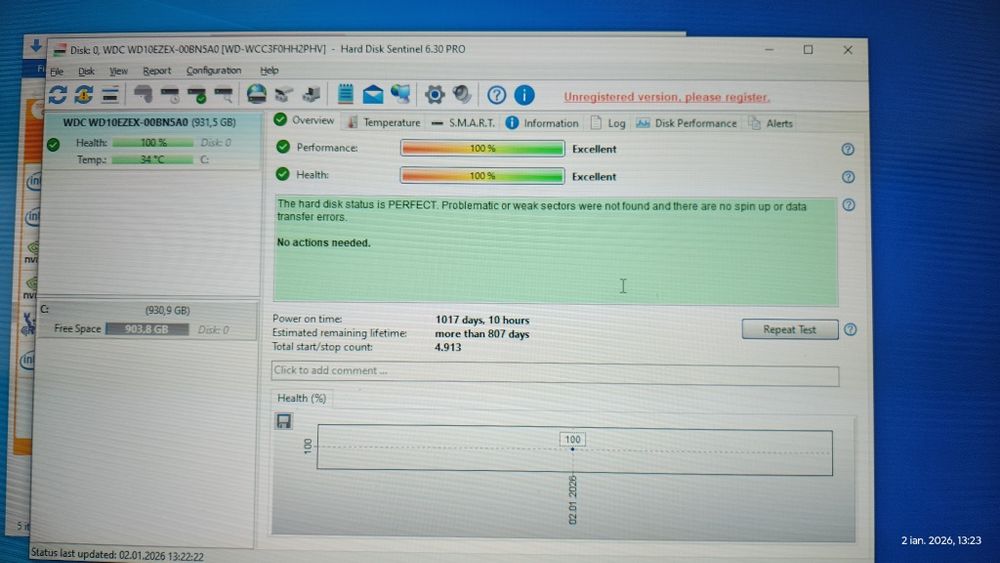Click the speaker toolbar icon
Viewport: 1000px width, 563px height.
coord(462,95)
